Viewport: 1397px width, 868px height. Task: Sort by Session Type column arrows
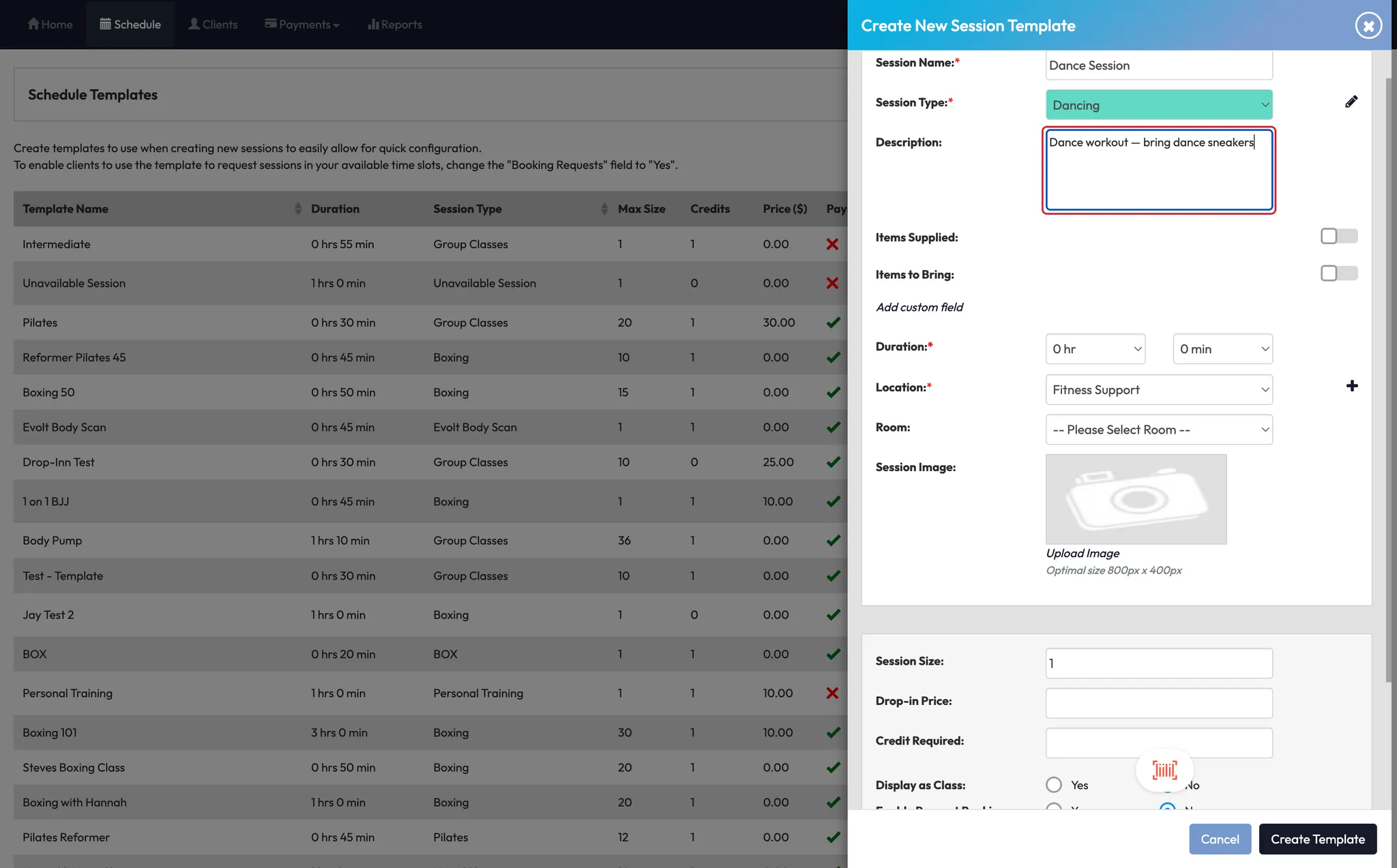[604, 209]
